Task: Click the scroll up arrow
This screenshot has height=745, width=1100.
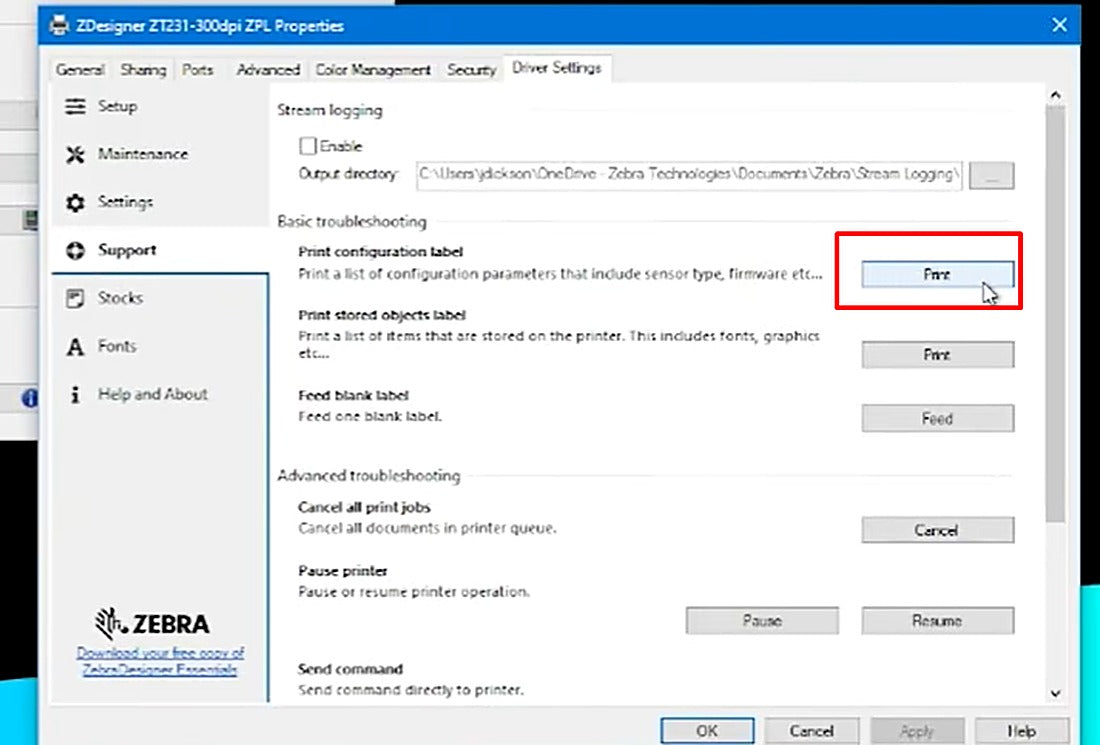Action: [x=1055, y=95]
